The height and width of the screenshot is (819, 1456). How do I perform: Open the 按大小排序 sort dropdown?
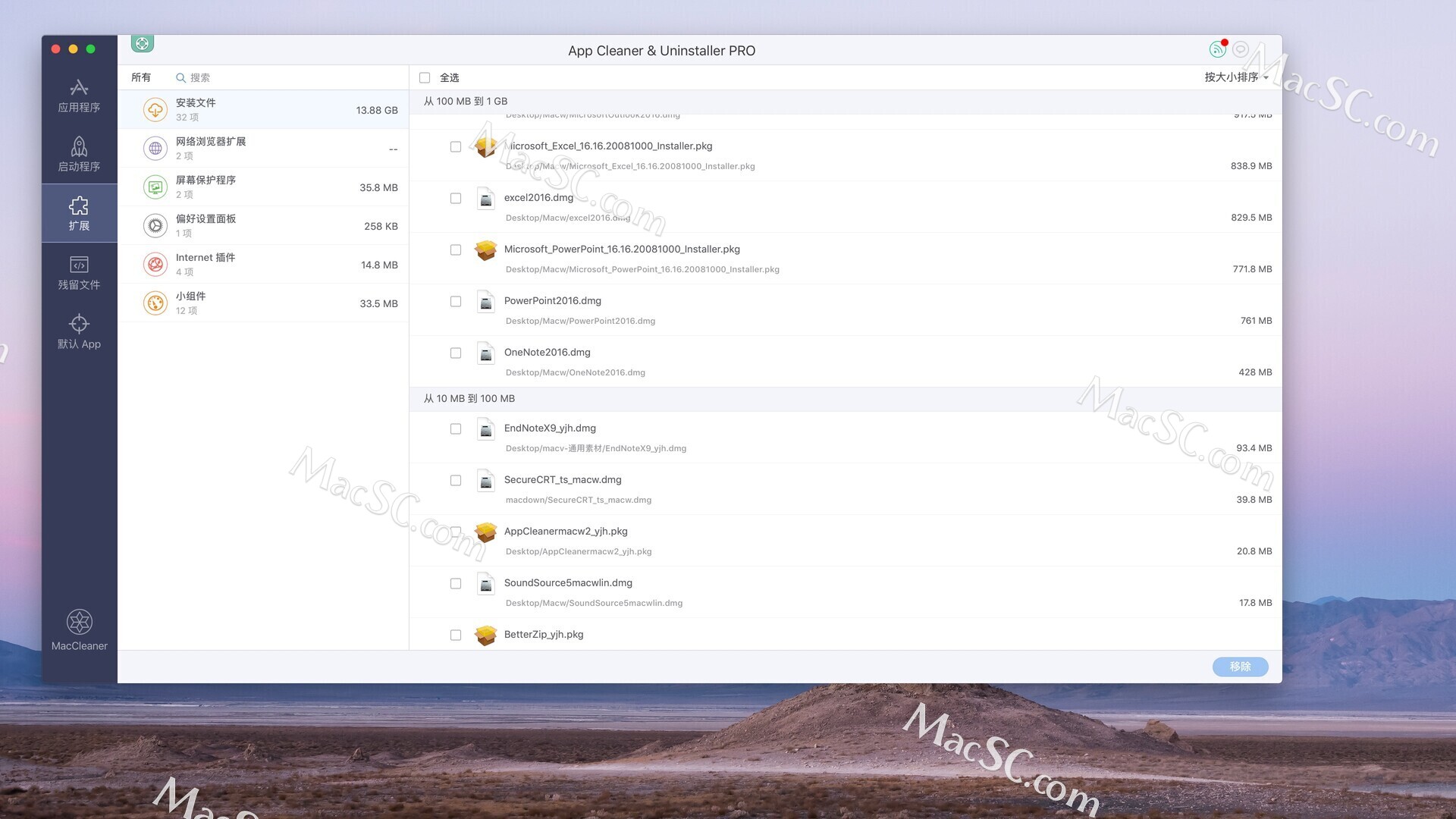pos(1236,77)
